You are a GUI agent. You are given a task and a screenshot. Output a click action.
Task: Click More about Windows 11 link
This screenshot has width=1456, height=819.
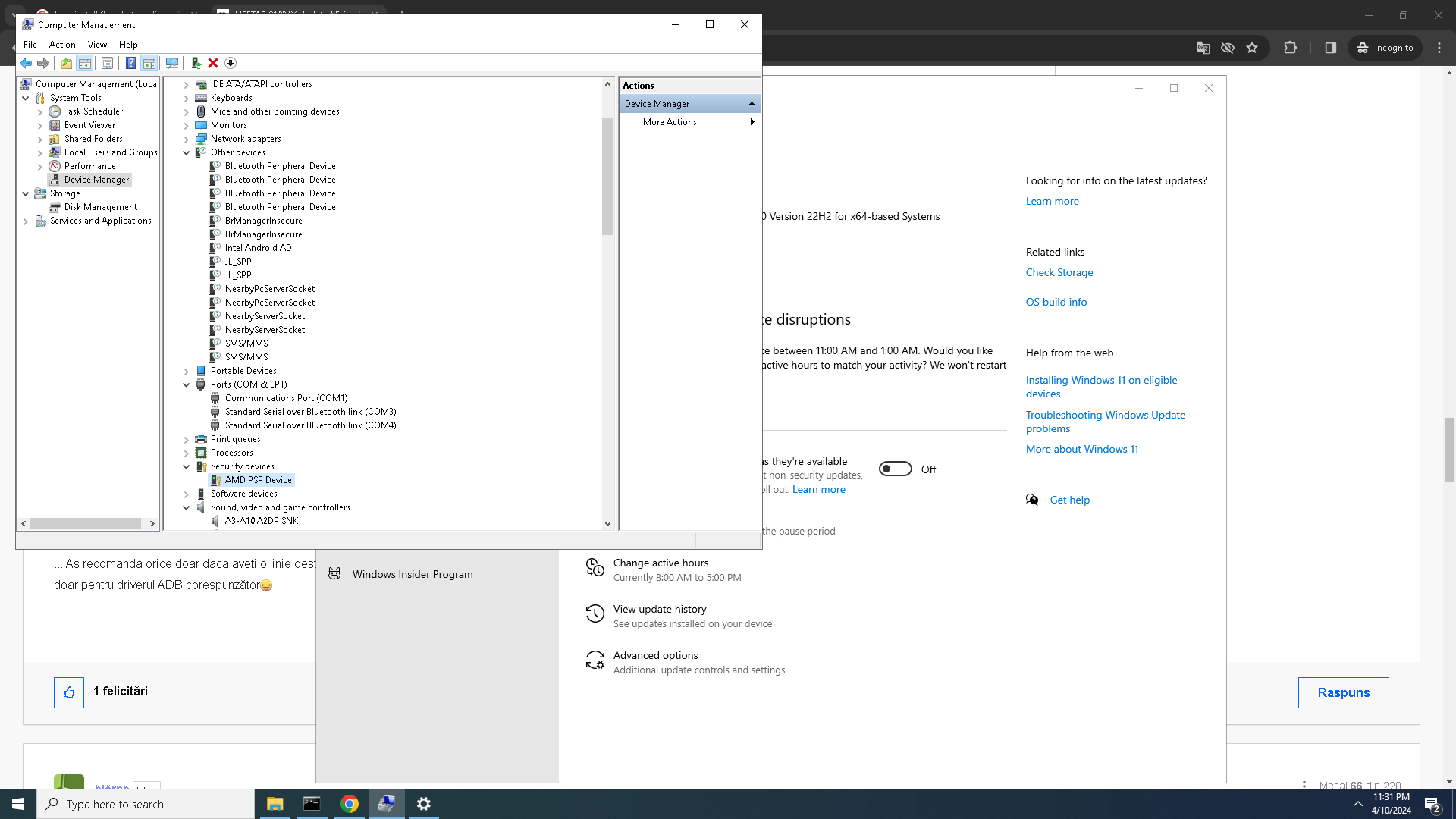click(x=1082, y=449)
